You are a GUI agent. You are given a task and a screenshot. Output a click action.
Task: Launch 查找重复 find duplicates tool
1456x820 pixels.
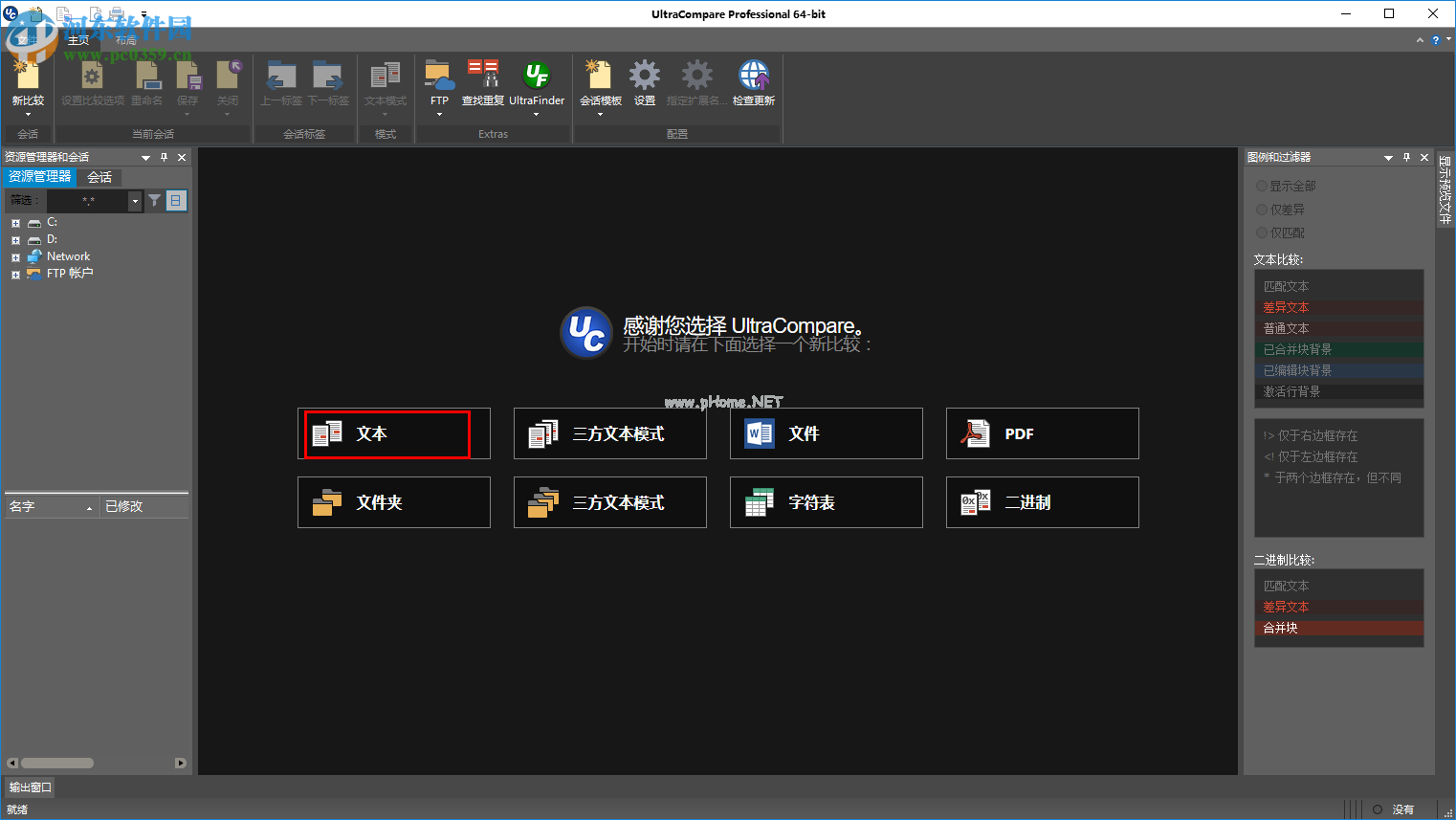(483, 76)
